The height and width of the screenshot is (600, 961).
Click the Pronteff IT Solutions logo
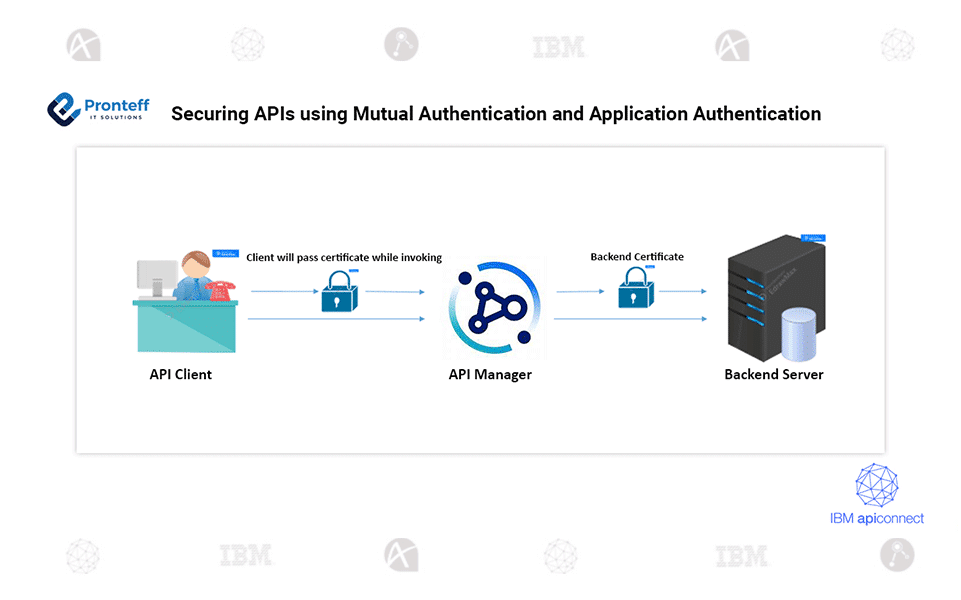click(96, 109)
